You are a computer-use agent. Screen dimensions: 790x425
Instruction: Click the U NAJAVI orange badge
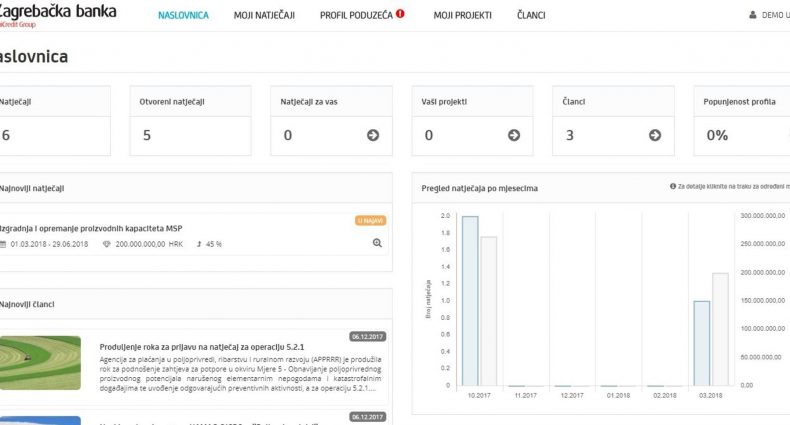(370, 221)
